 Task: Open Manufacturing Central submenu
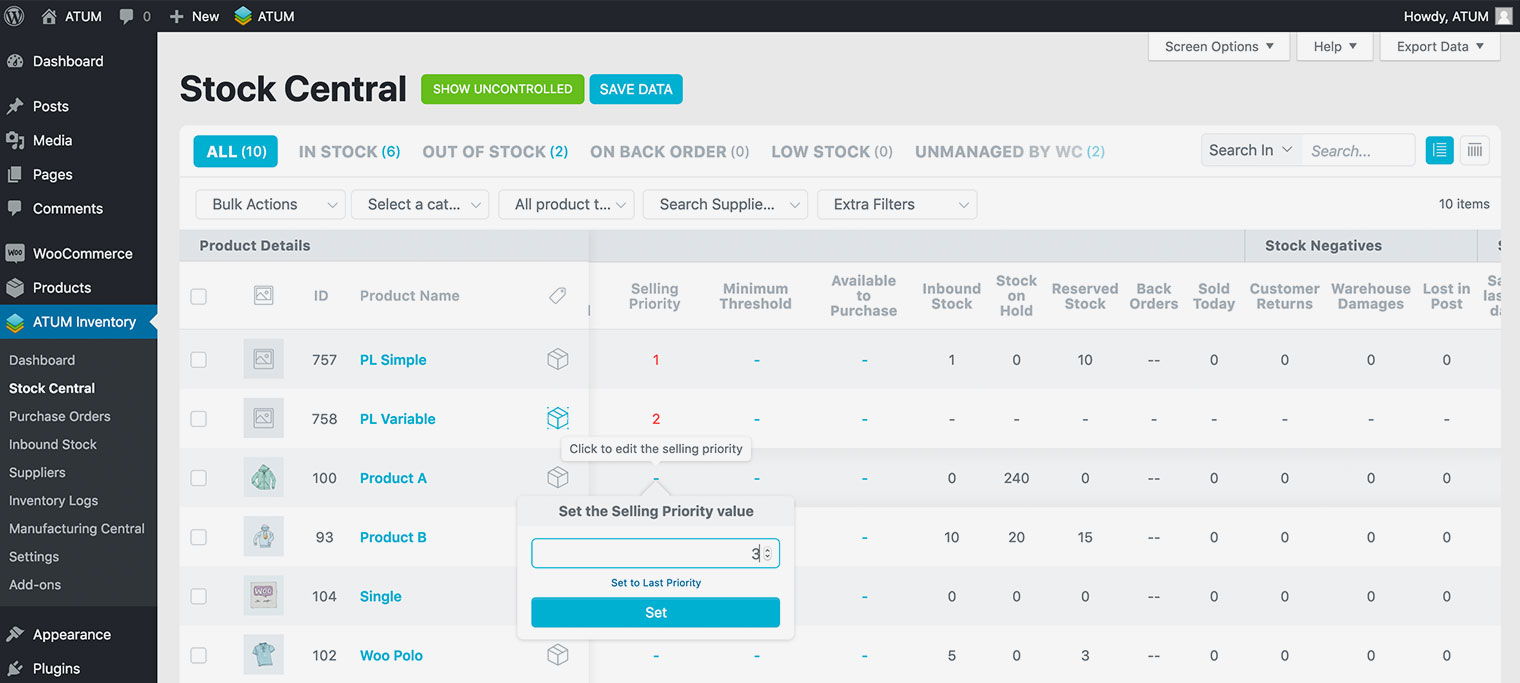coord(77,528)
